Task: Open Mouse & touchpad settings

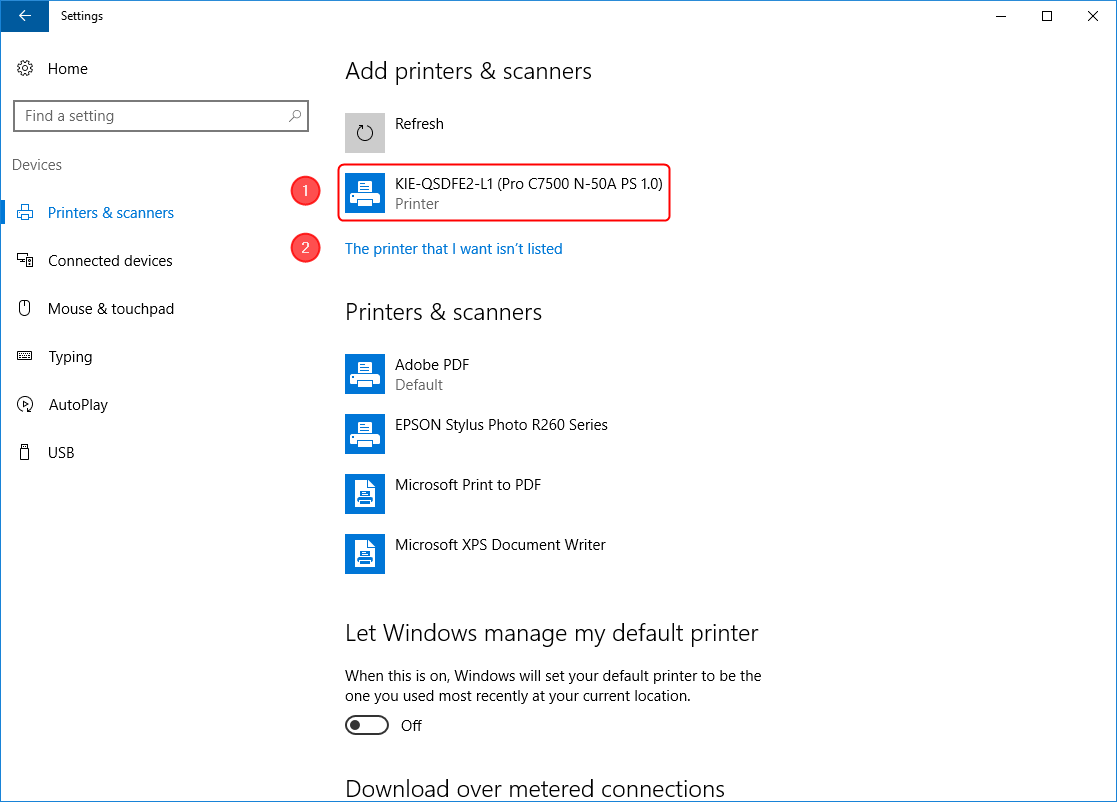Action: pos(110,309)
